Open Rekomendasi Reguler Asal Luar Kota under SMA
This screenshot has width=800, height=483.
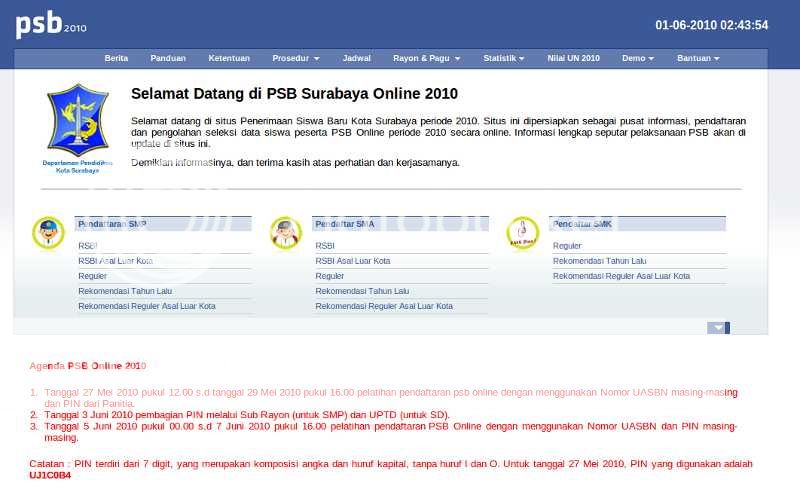384,306
